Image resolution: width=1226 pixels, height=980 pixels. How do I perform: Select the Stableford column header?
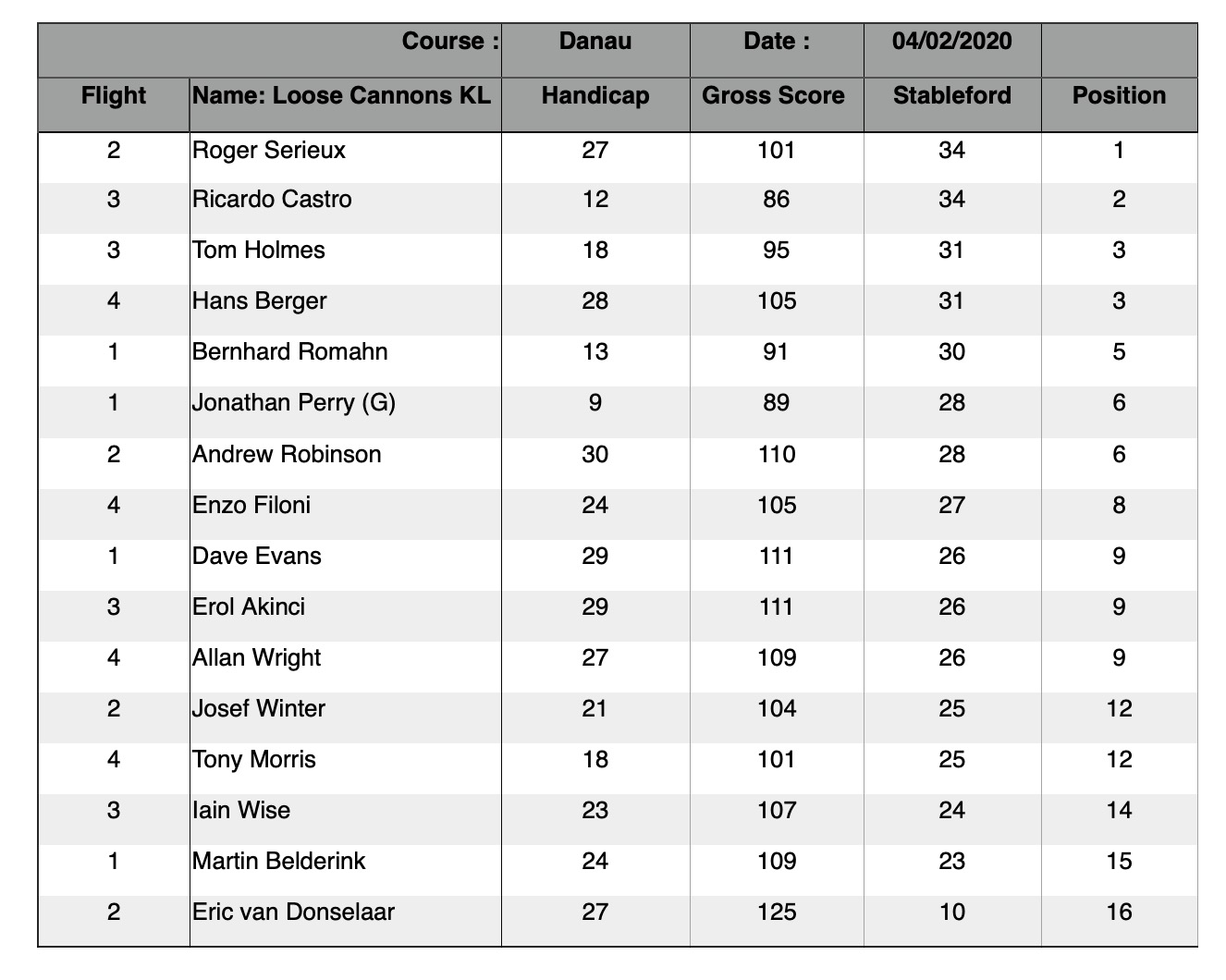[951, 96]
